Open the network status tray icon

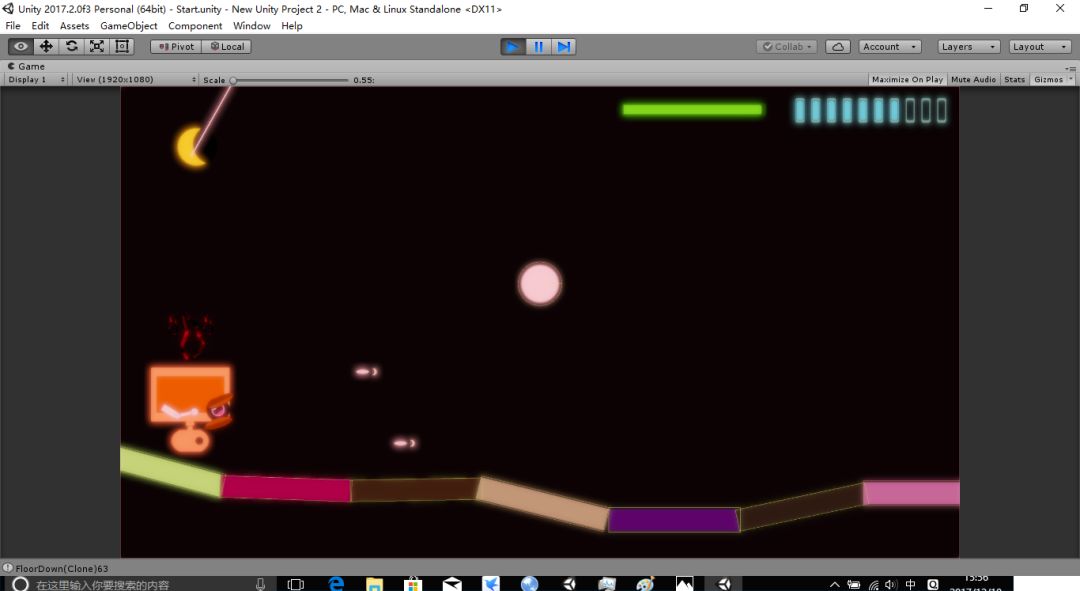click(x=873, y=585)
